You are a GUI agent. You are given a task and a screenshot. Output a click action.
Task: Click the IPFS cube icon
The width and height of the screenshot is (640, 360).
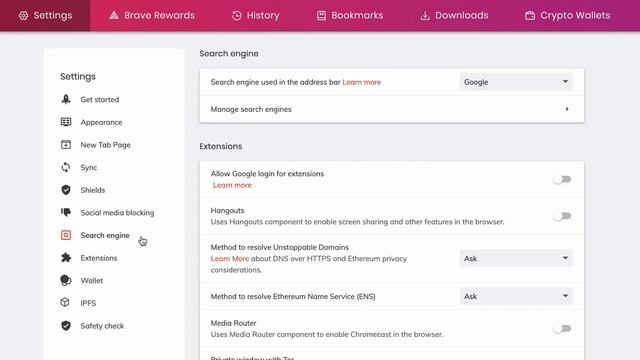click(x=65, y=302)
